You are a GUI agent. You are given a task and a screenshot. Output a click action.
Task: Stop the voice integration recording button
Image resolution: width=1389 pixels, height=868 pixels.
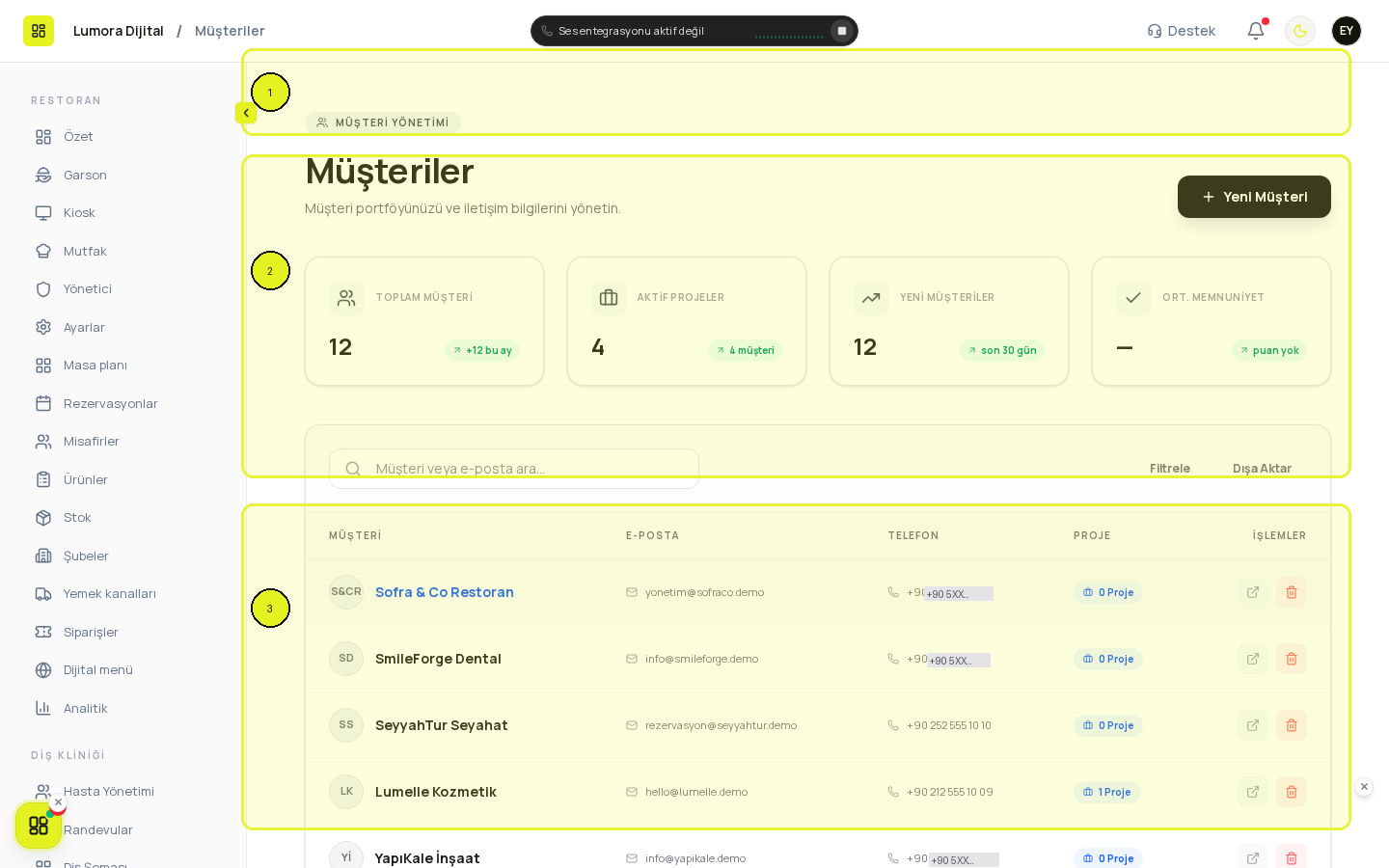[x=842, y=31]
